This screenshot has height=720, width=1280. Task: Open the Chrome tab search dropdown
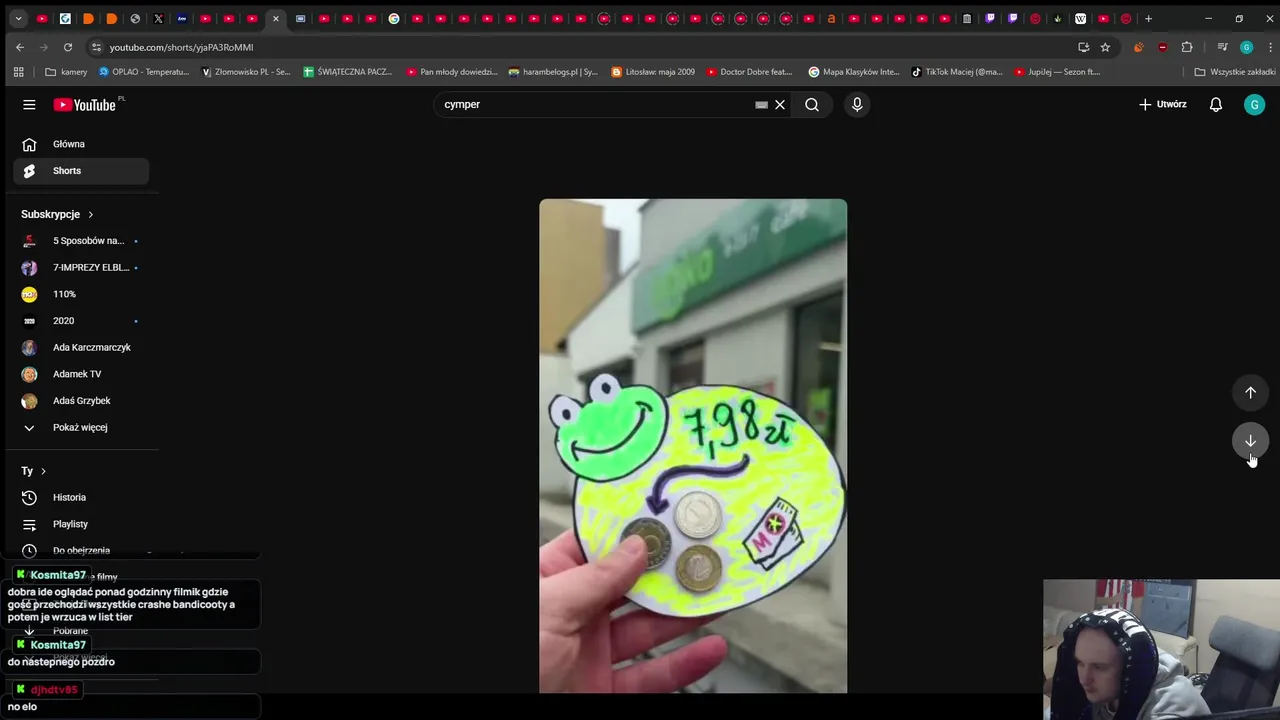click(x=18, y=18)
